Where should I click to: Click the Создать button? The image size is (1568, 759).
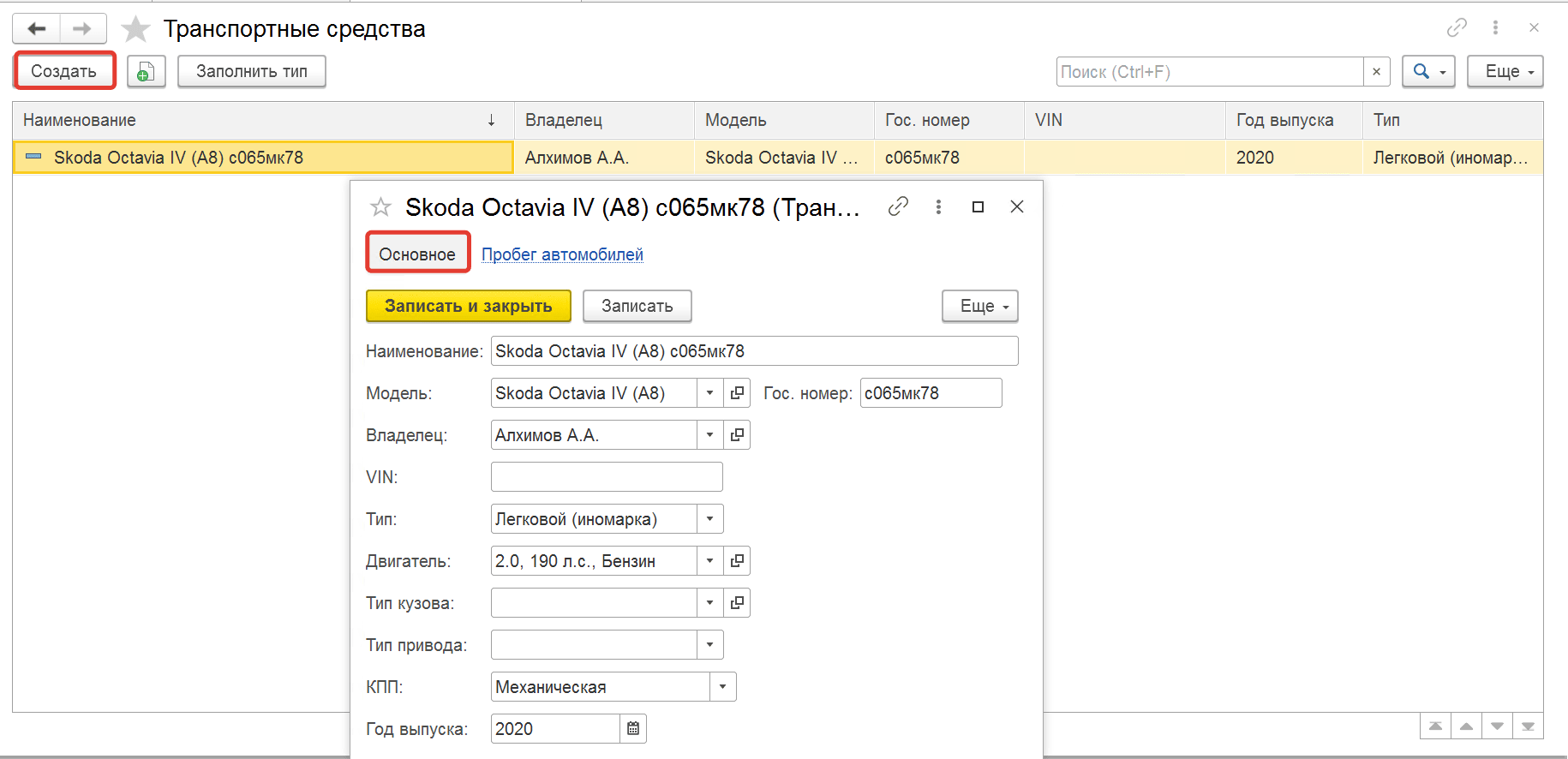pos(64,71)
